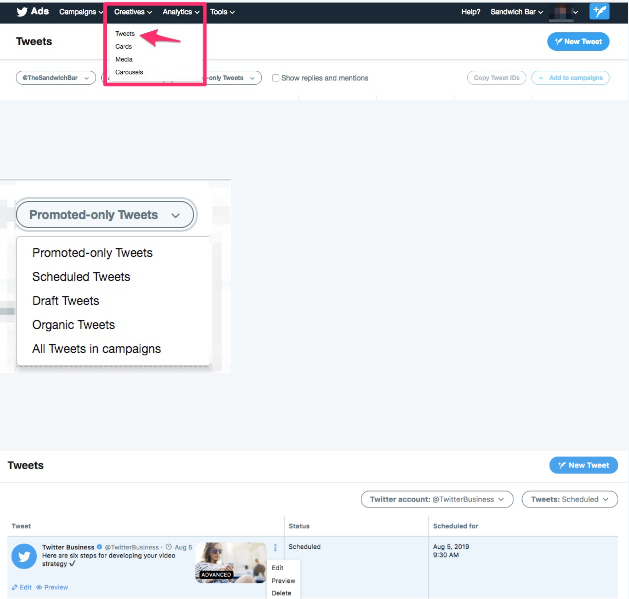The height and width of the screenshot is (599, 629).
Task: Select Preview in the tweet popup menu
Action: [x=283, y=581]
